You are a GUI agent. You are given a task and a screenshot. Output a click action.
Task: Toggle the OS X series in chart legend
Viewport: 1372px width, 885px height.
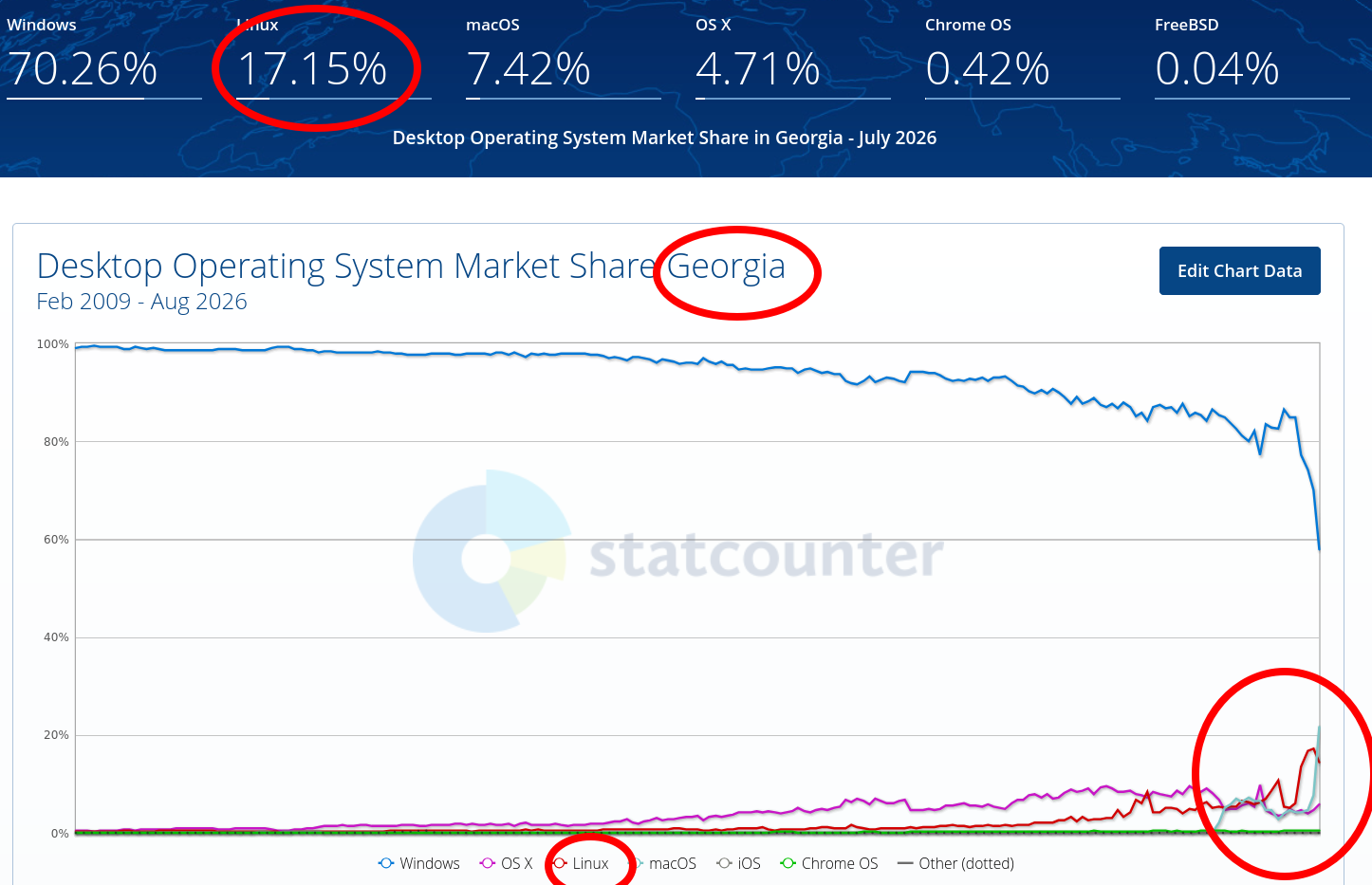506,863
